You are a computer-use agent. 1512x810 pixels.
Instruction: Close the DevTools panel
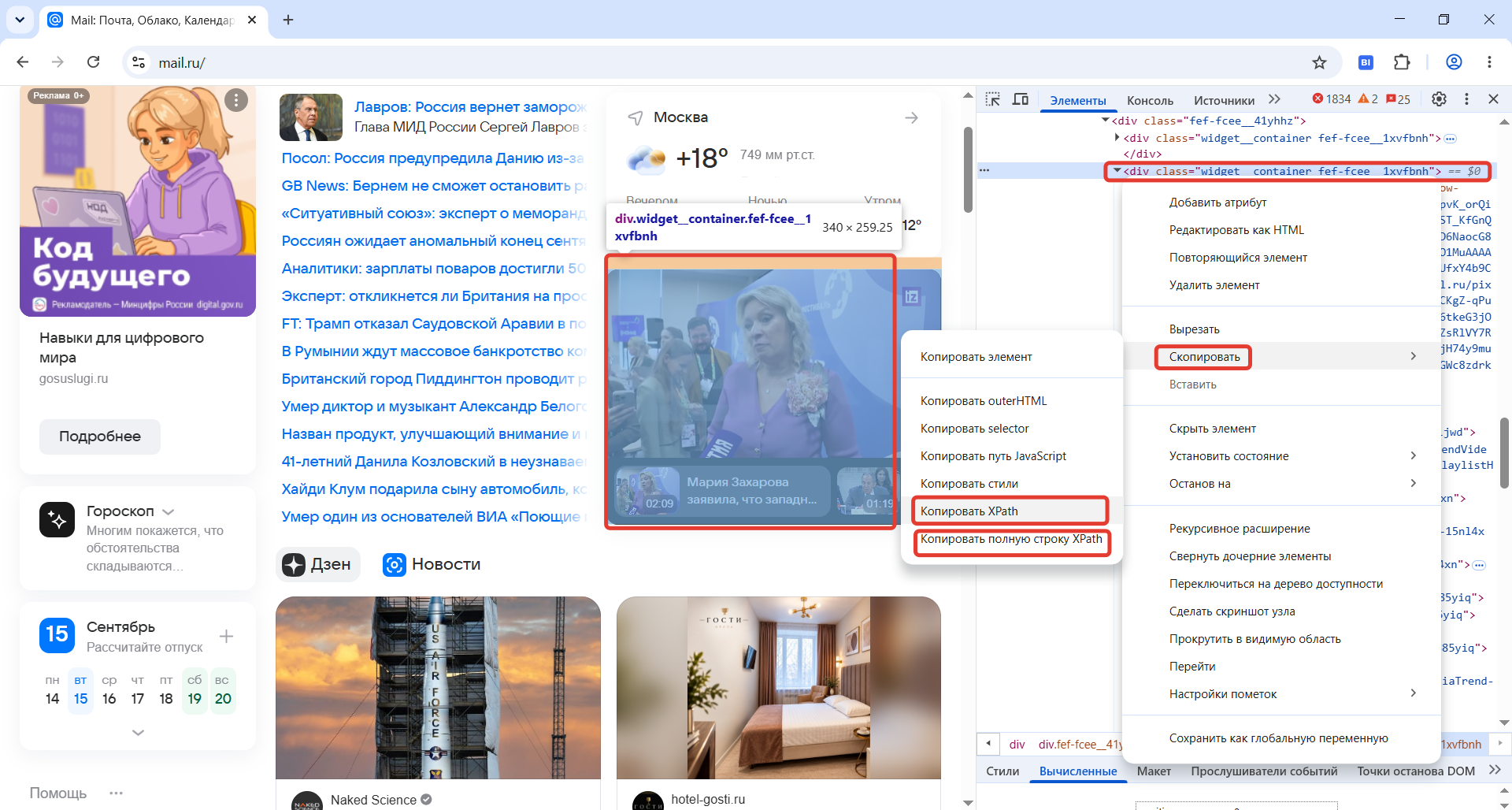point(1493,99)
